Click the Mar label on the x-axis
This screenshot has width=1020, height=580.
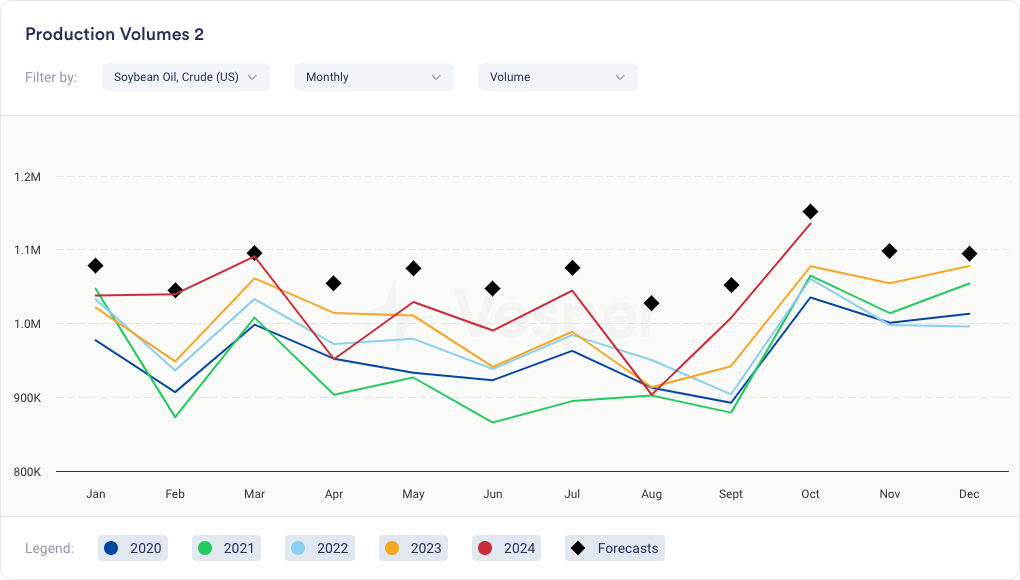255,494
